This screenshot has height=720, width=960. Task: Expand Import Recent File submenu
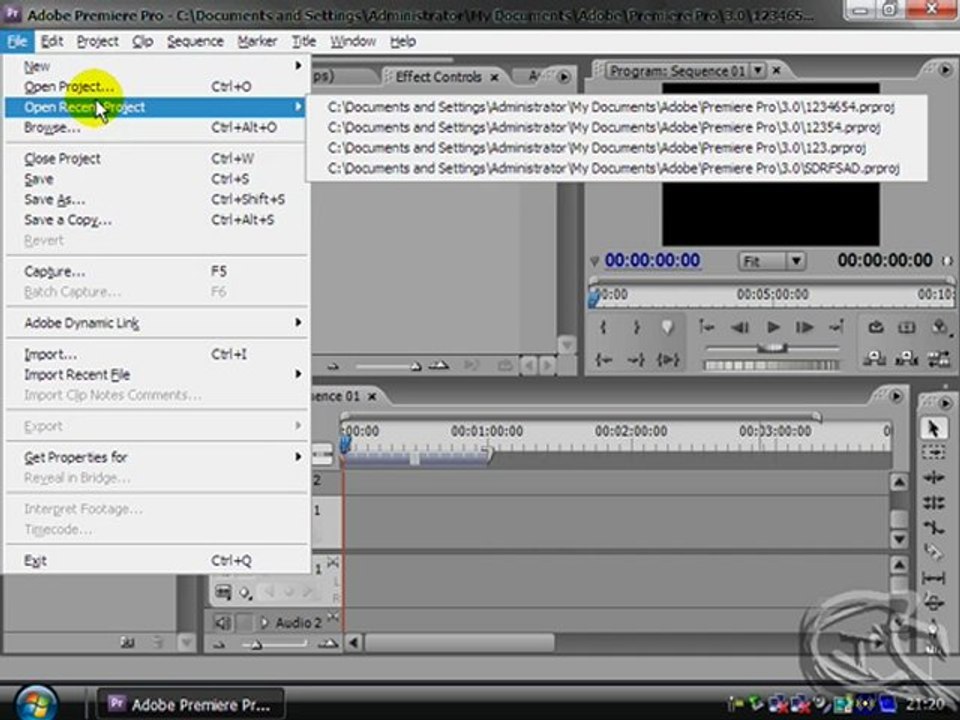[158, 374]
